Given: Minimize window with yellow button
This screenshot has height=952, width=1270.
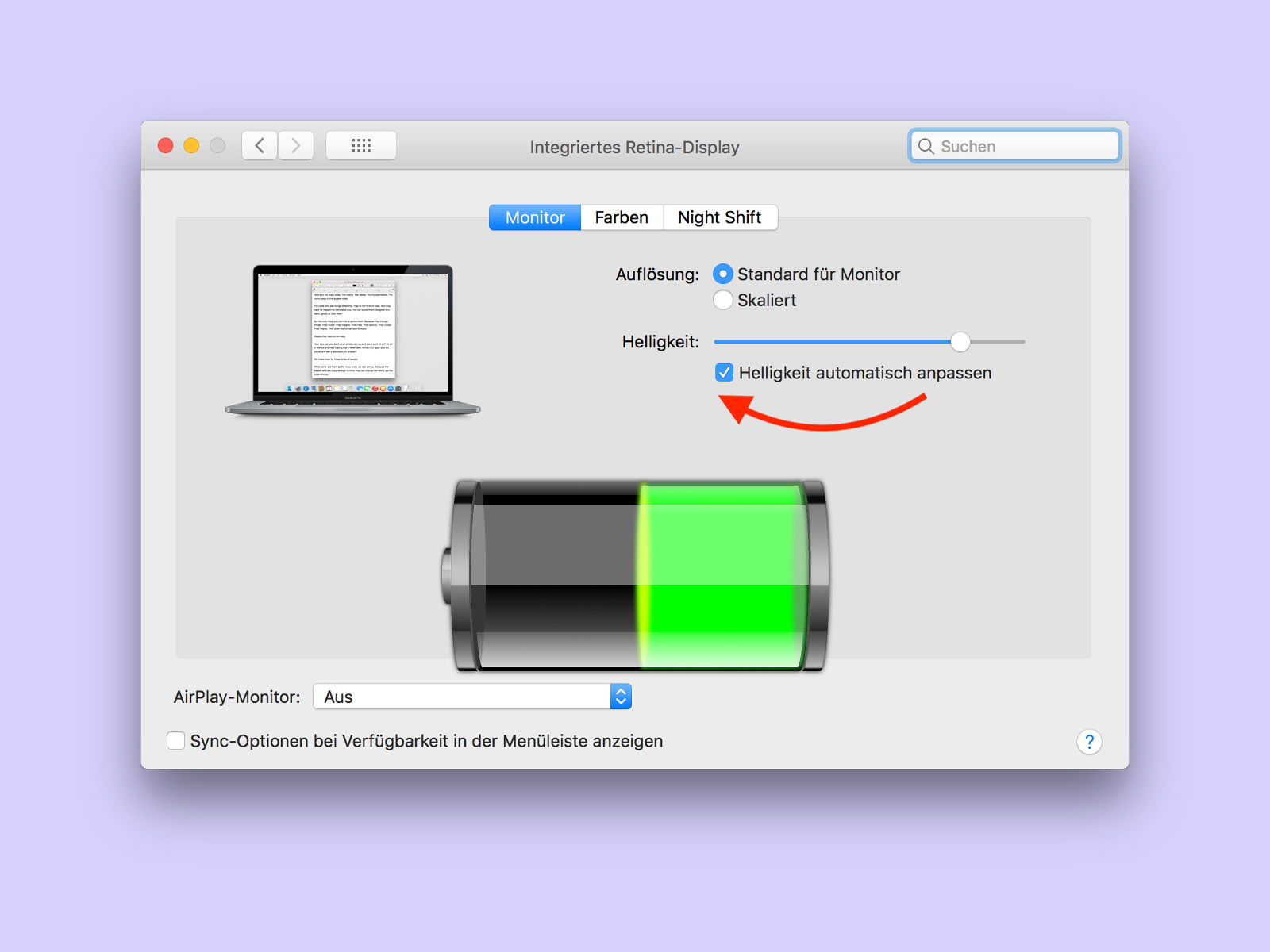Looking at the screenshot, I should [191, 145].
